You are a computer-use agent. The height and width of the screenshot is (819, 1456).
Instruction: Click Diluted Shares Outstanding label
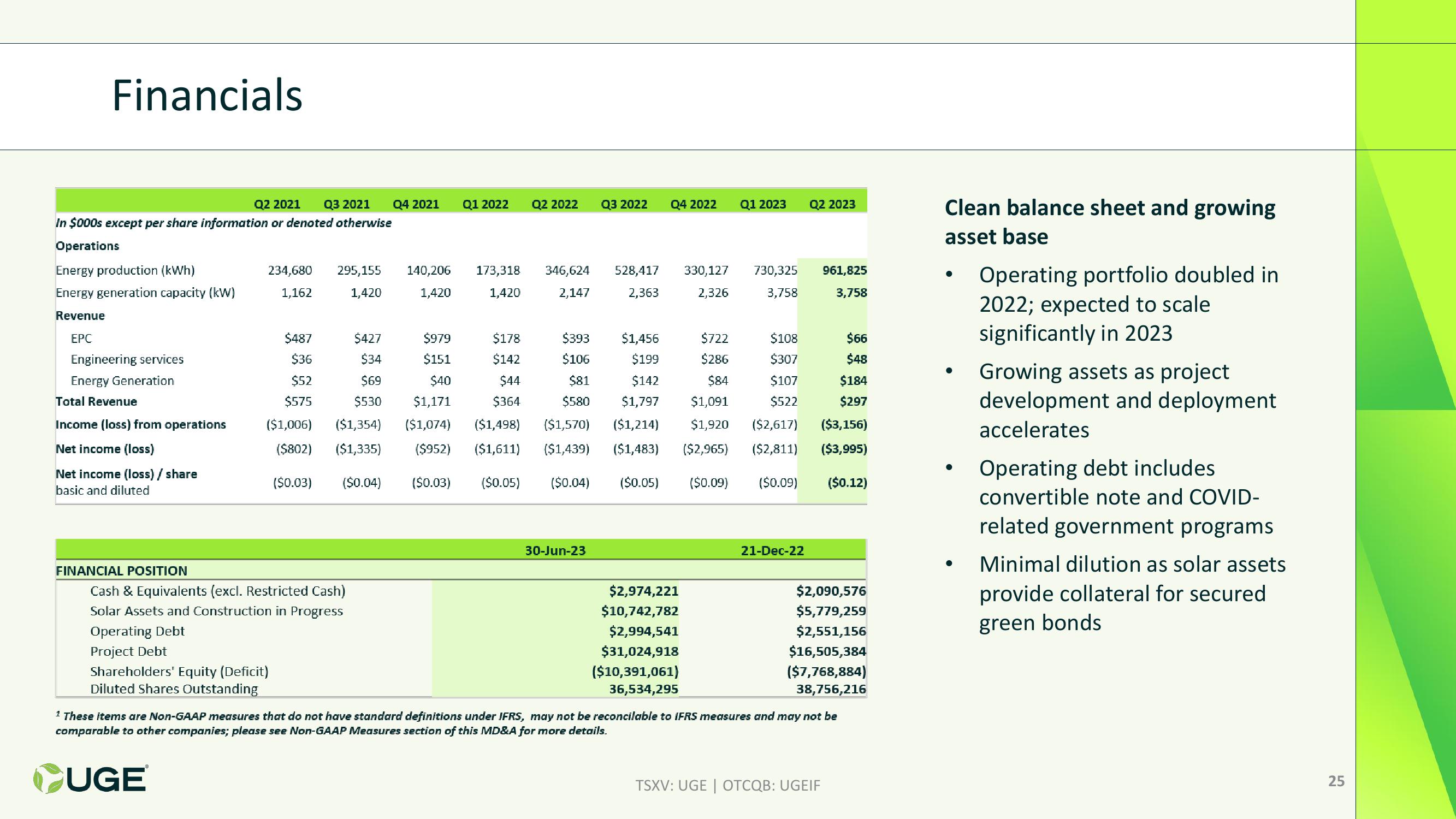[x=174, y=689]
